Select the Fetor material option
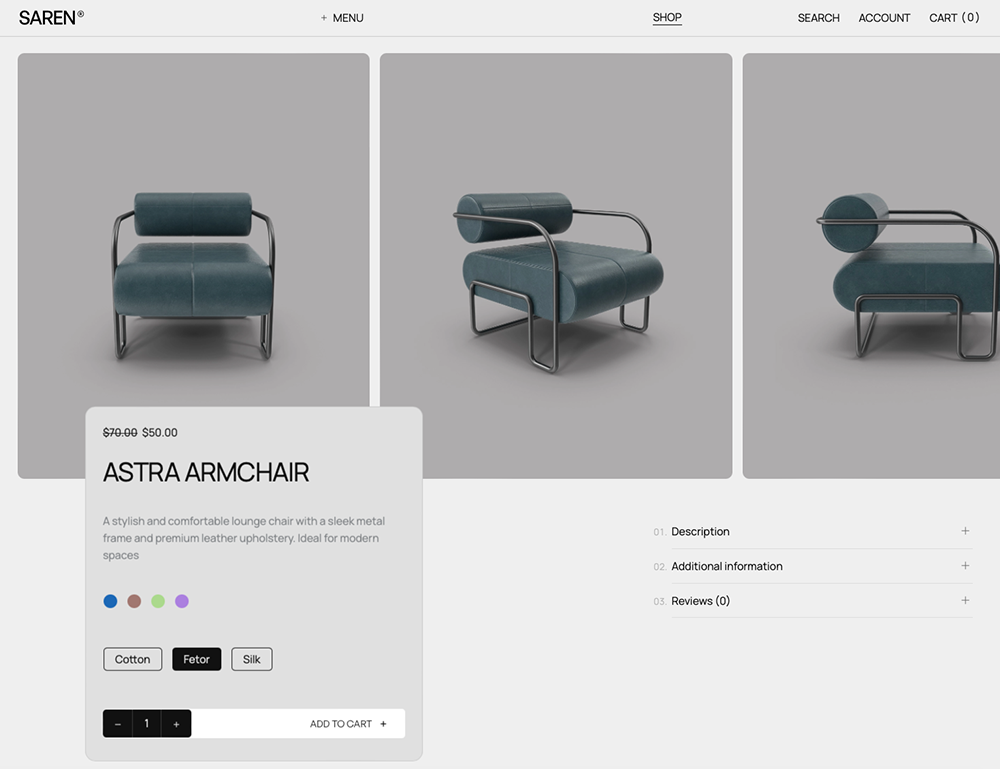 [196, 659]
